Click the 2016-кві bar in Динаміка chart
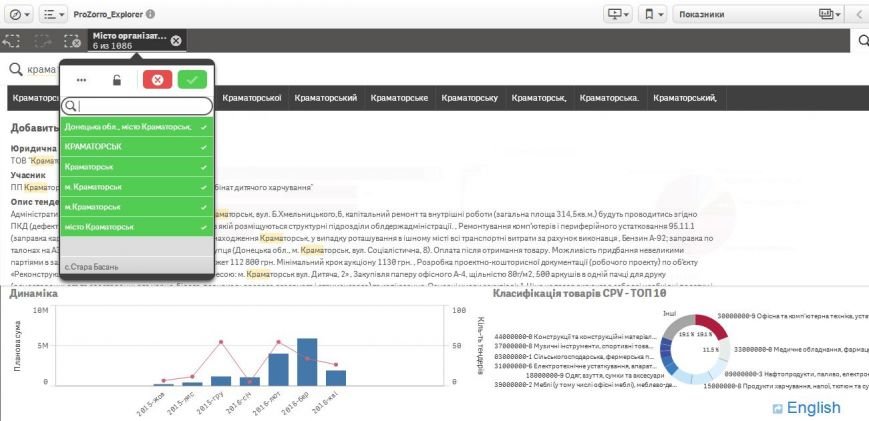Image resolution: width=869 pixels, height=421 pixels. (336, 378)
